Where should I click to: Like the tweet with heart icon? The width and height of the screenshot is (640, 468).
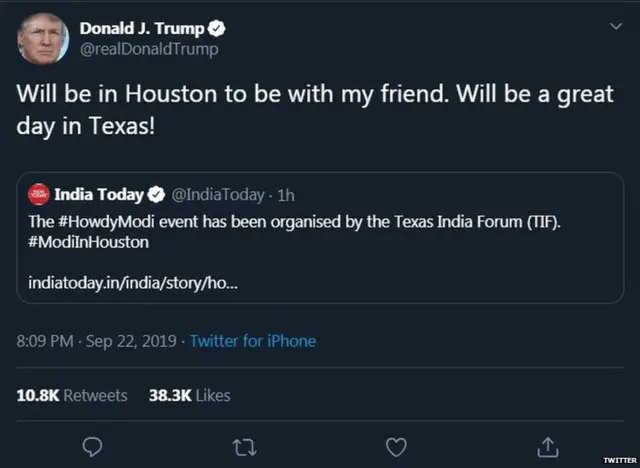(x=396, y=444)
